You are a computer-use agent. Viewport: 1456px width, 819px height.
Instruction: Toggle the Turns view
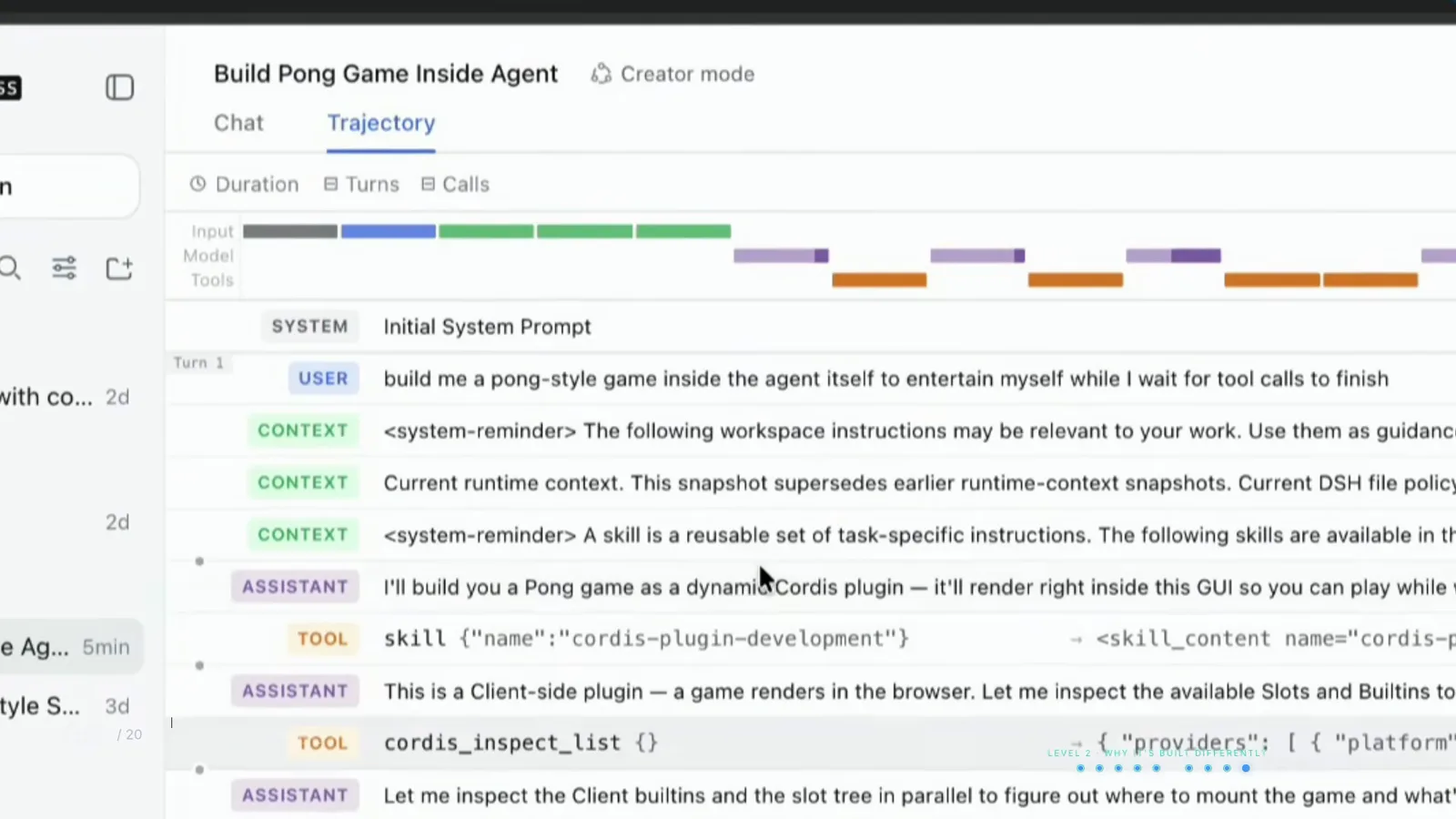(361, 184)
